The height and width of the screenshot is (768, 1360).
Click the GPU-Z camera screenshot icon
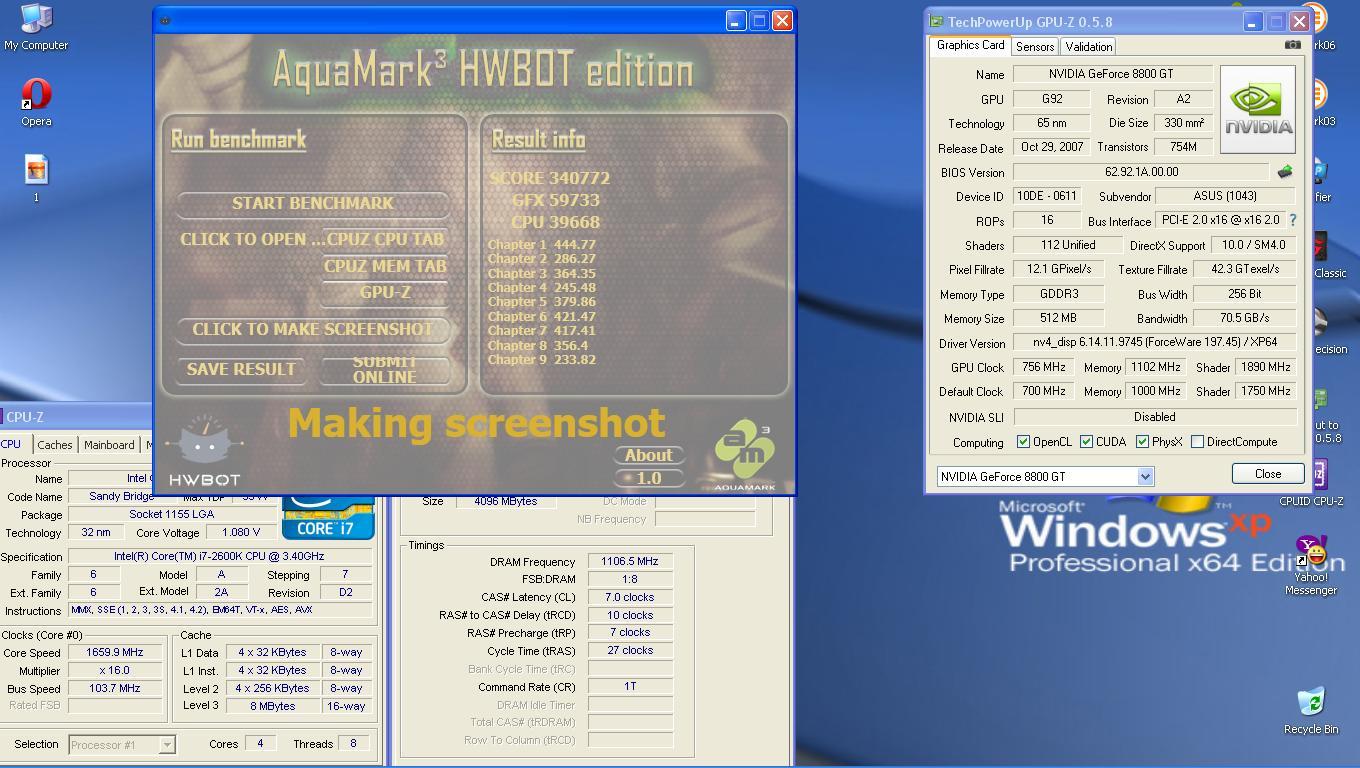point(1292,45)
